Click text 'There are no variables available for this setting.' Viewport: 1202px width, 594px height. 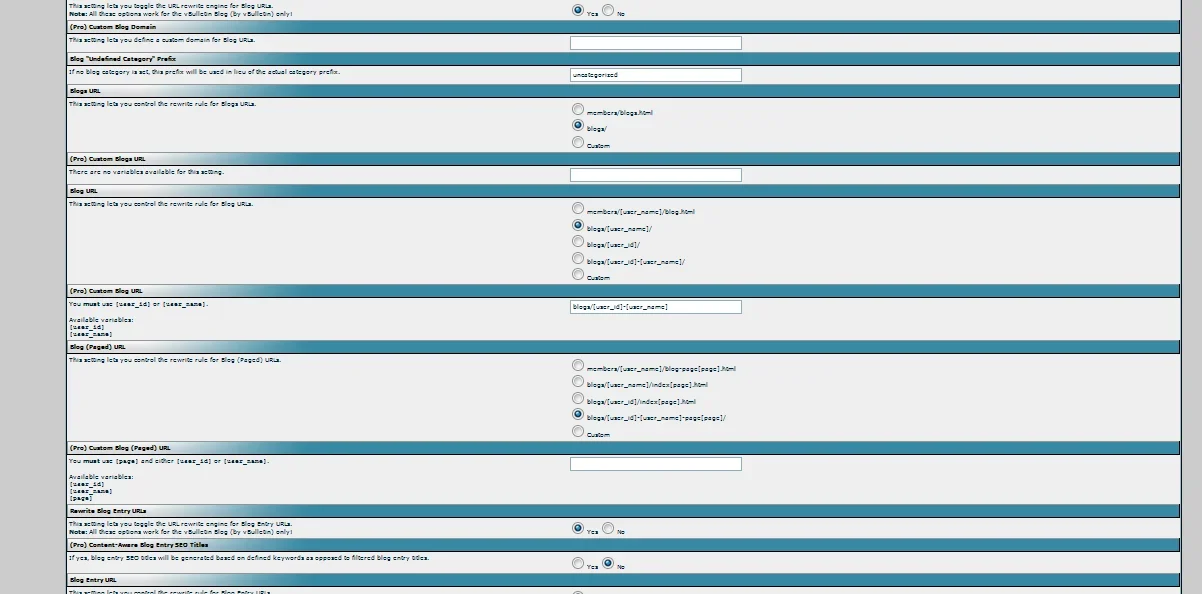pos(146,172)
